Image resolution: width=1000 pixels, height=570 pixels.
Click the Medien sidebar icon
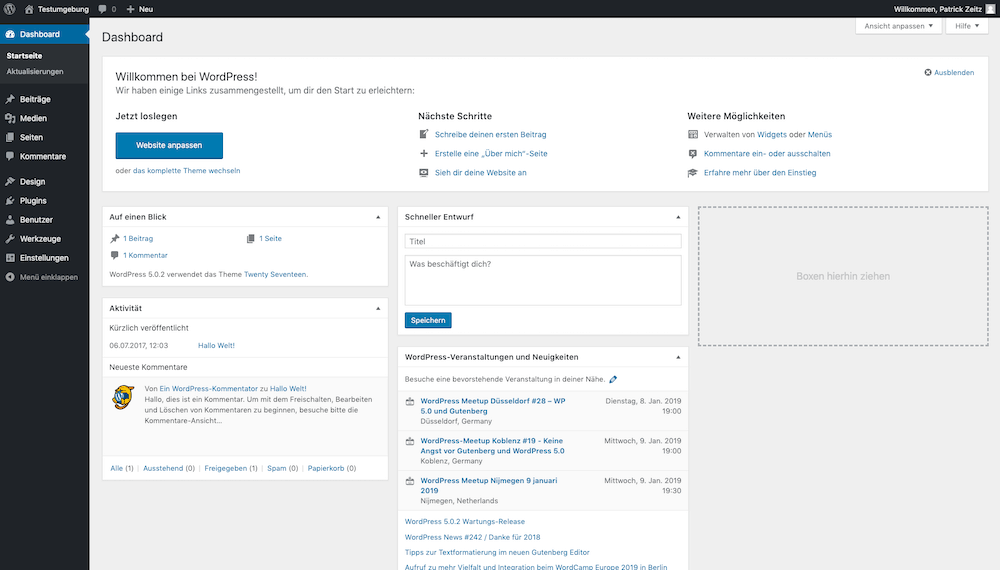[10, 118]
